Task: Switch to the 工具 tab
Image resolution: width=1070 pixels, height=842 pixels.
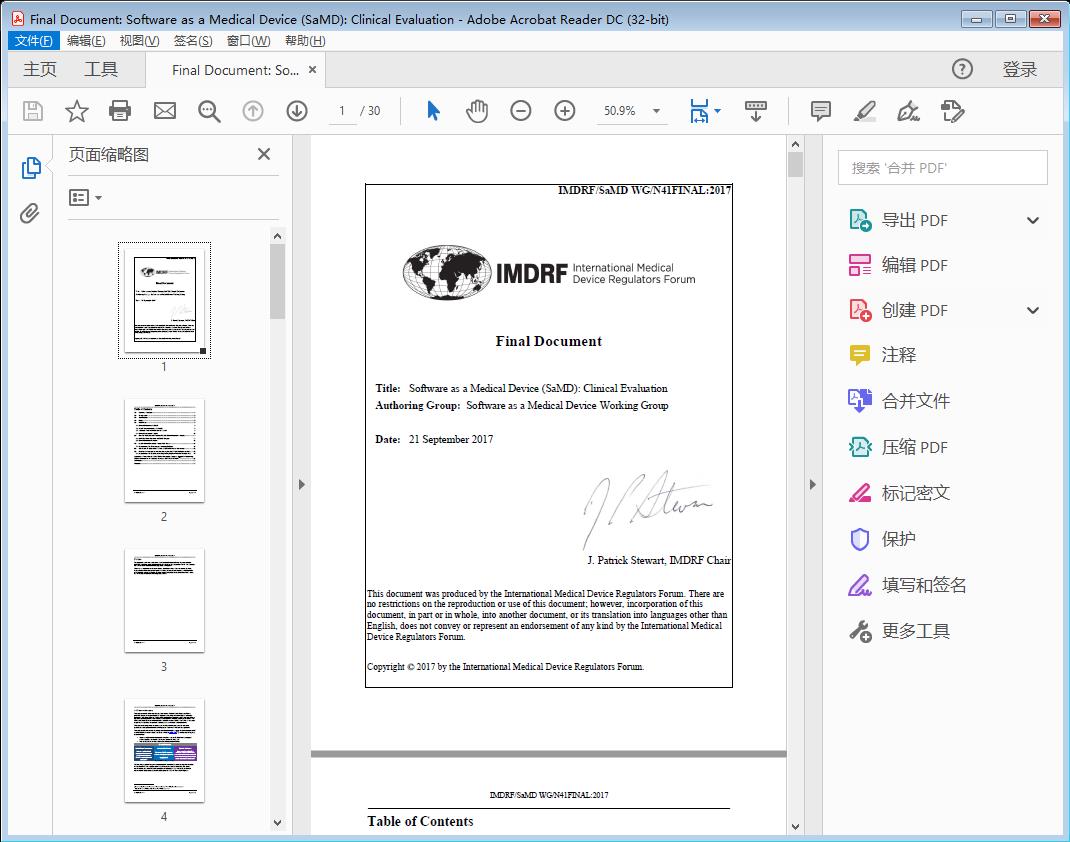Action: (x=101, y=69)
